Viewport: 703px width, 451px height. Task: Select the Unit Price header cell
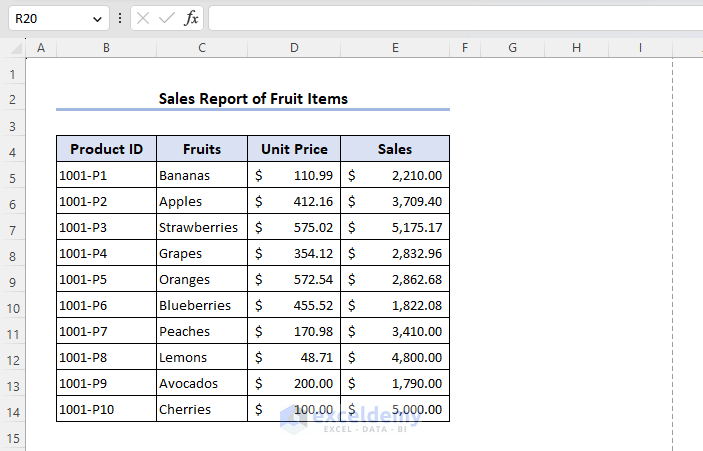[x=294, y=149]
